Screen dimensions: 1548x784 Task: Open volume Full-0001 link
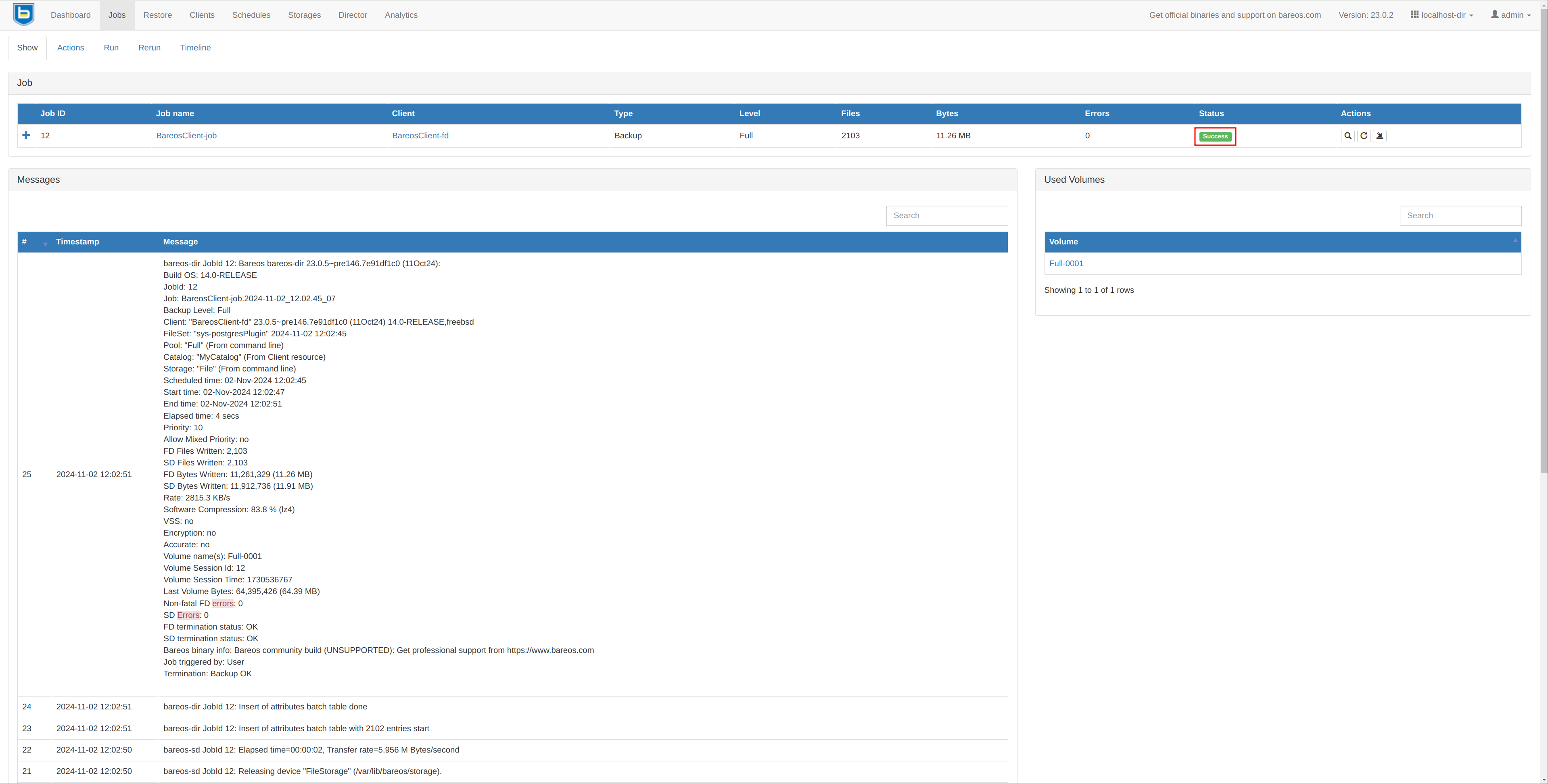click(x=1066, y=264)
